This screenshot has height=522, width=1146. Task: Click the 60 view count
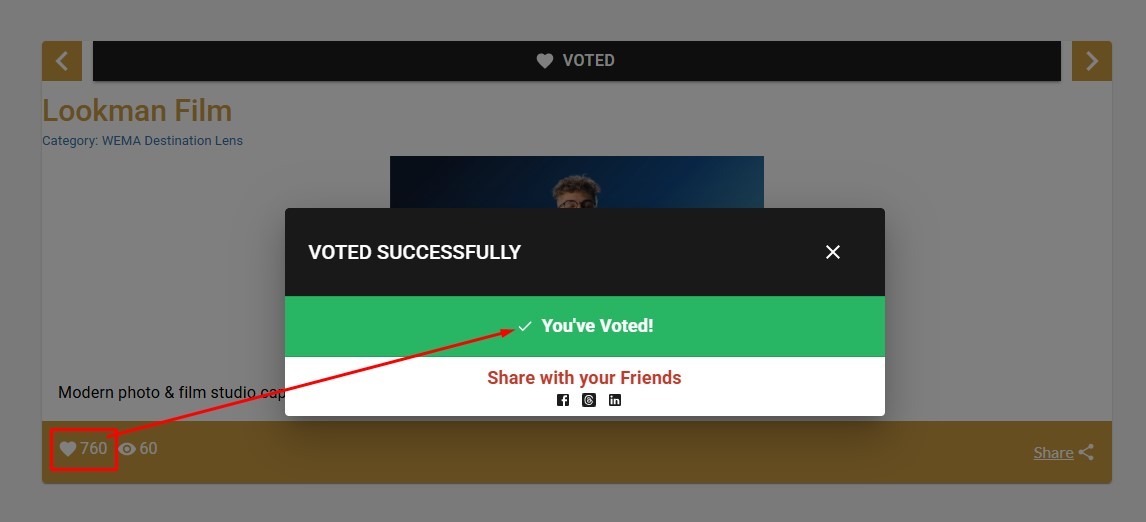148,449
